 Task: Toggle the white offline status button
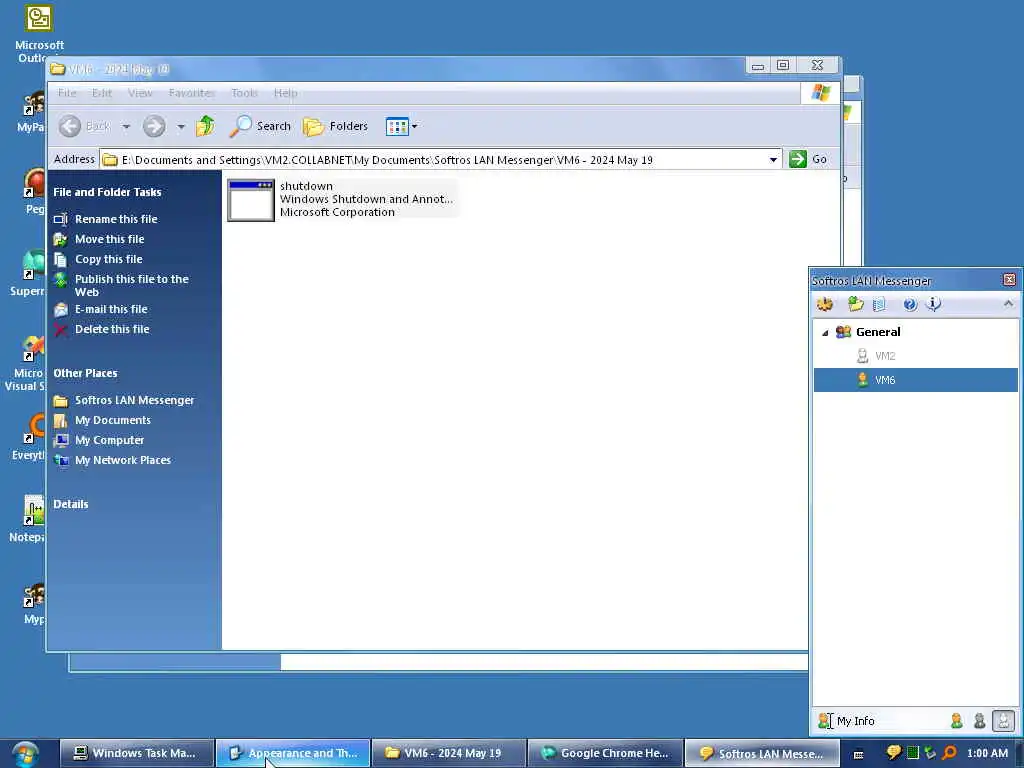coord(1004,721)
